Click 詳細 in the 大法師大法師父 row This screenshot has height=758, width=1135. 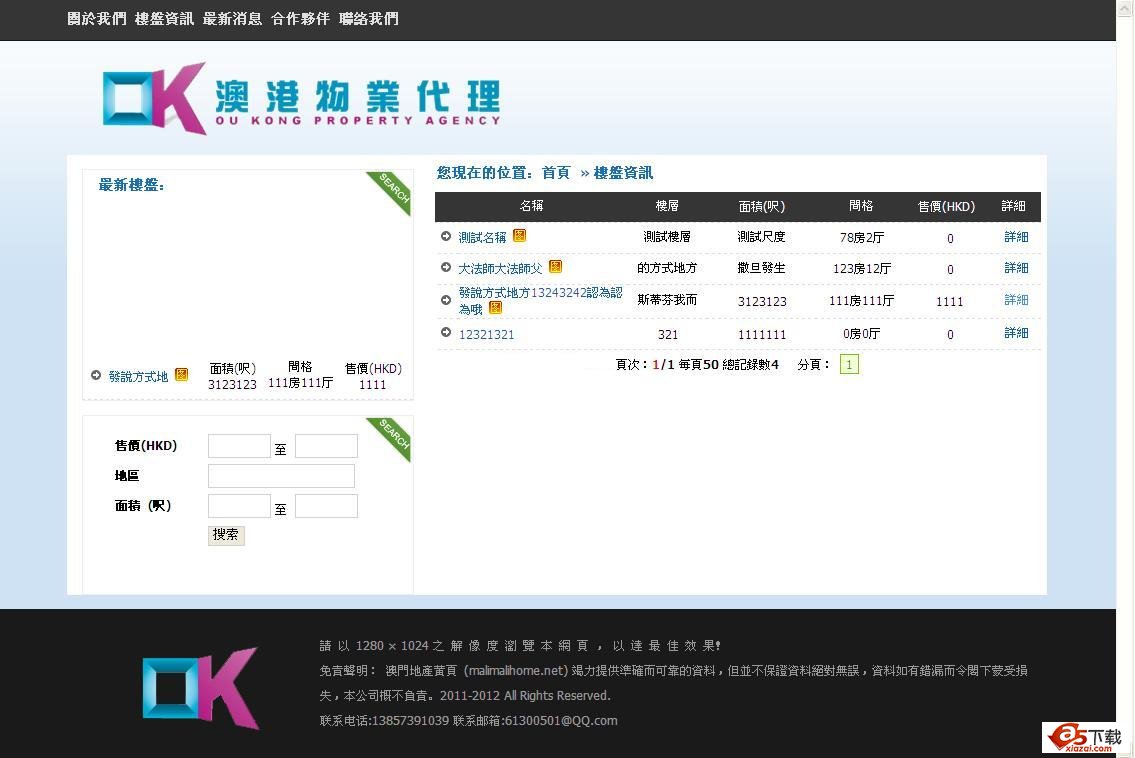(1016, 268)
